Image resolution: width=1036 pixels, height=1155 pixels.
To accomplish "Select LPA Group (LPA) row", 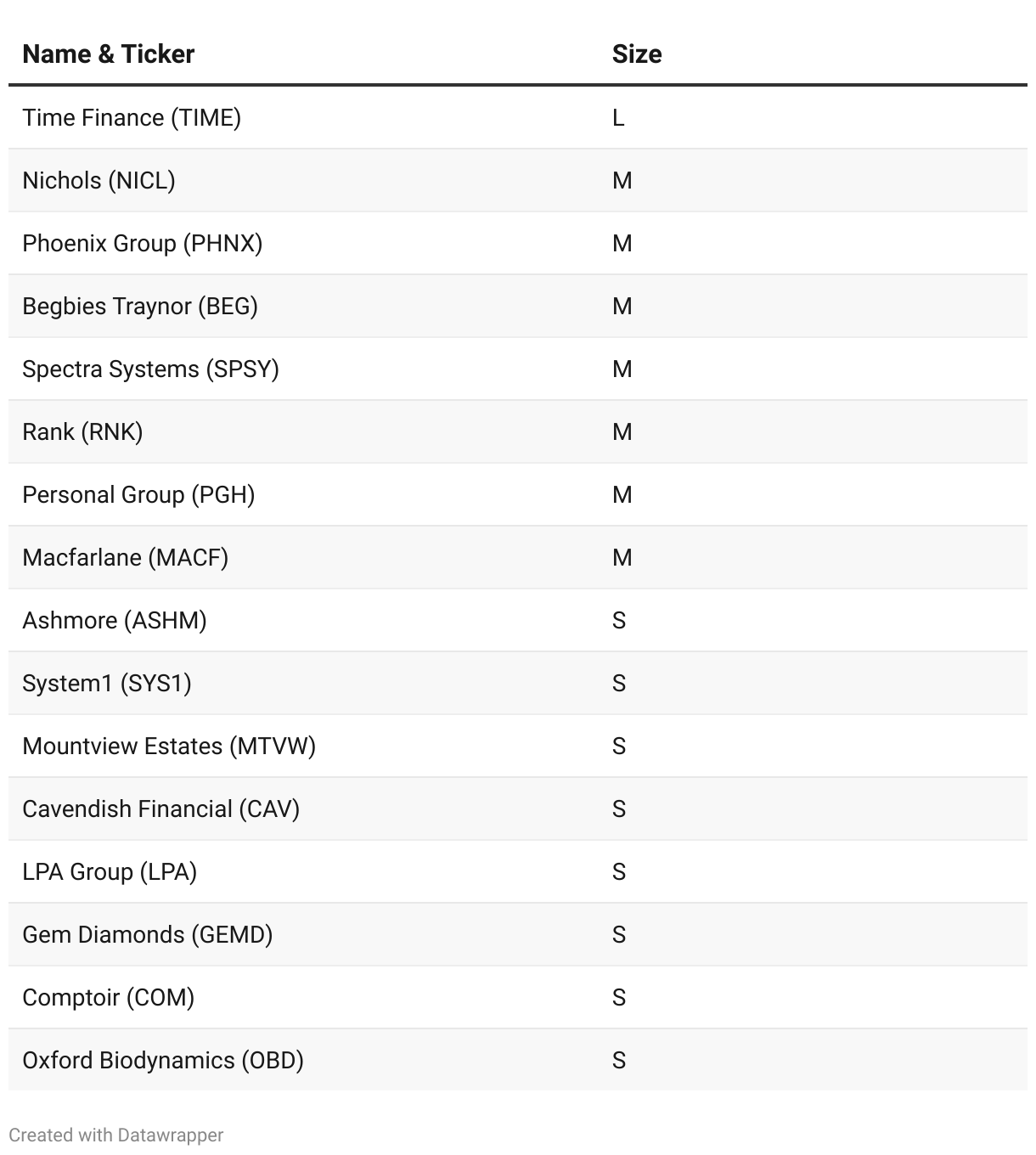I will click(110, 872).
